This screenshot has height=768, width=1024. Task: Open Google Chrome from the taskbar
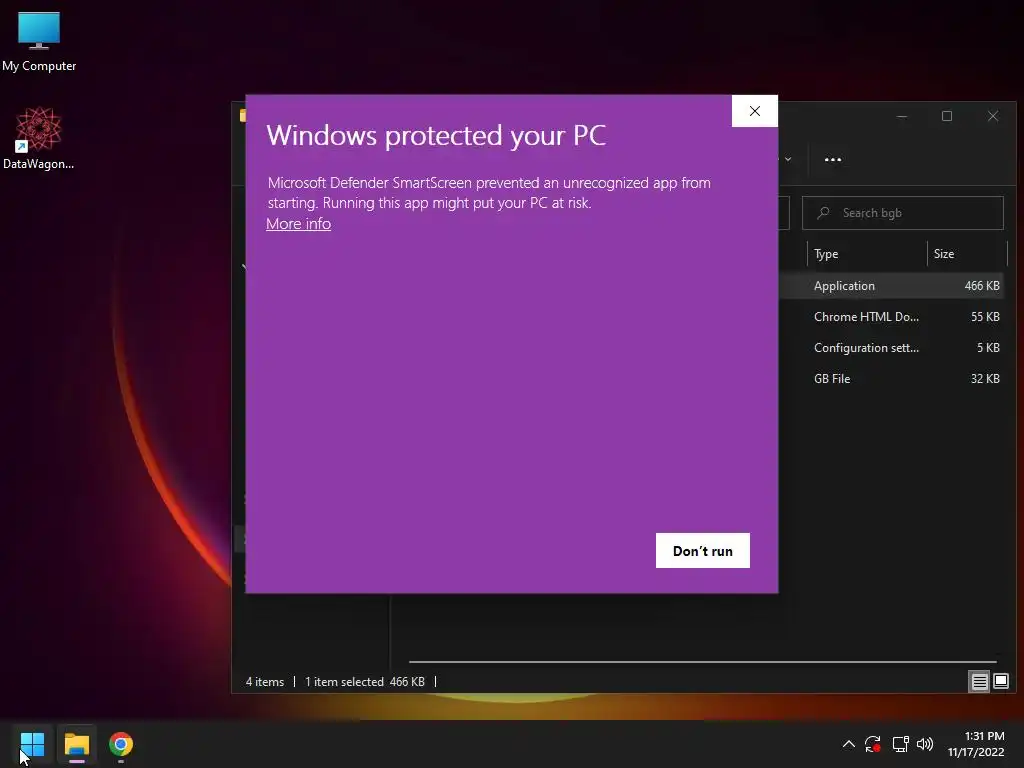coord(121,744)
